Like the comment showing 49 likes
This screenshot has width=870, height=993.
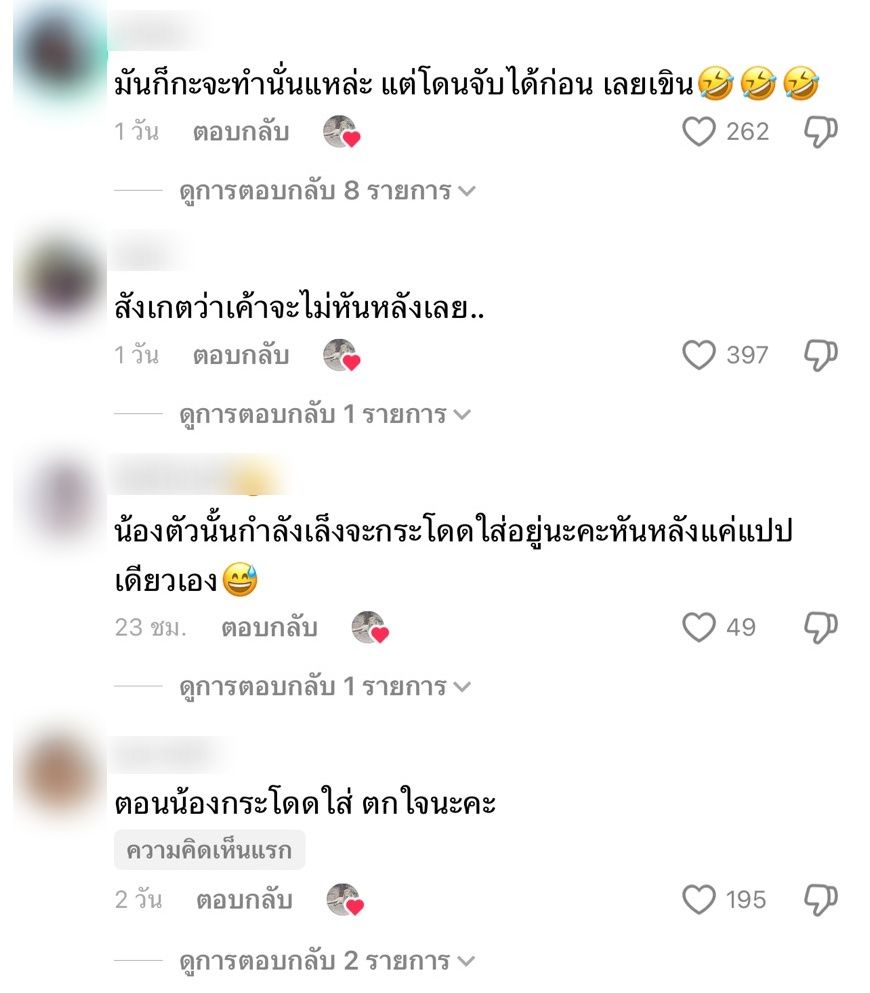tap(698, 628)
